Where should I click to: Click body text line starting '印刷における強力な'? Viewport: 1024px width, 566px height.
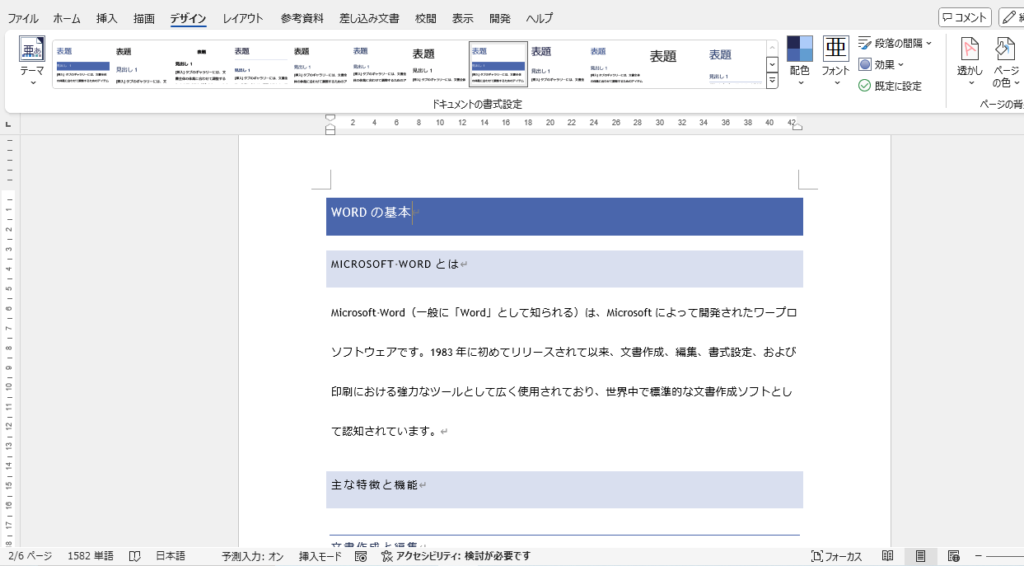(x=562, y=392)
